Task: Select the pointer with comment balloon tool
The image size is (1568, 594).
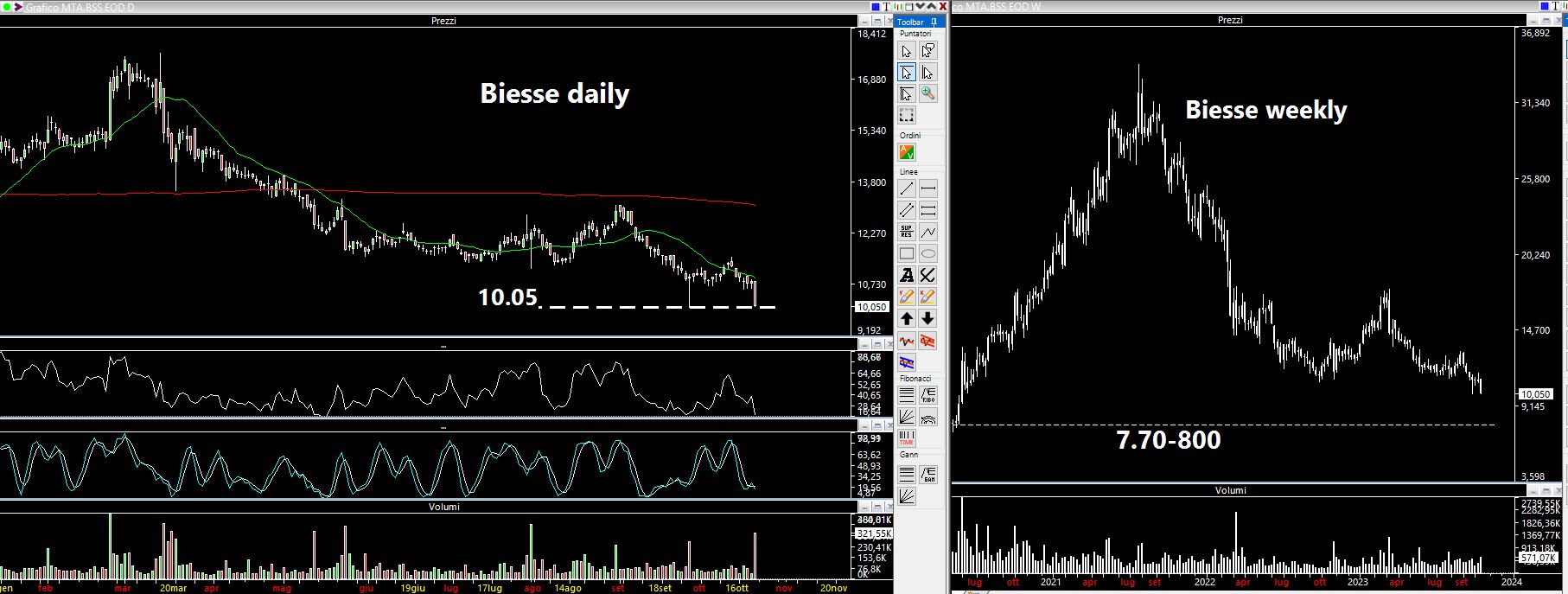Action: tap(927, 51)
